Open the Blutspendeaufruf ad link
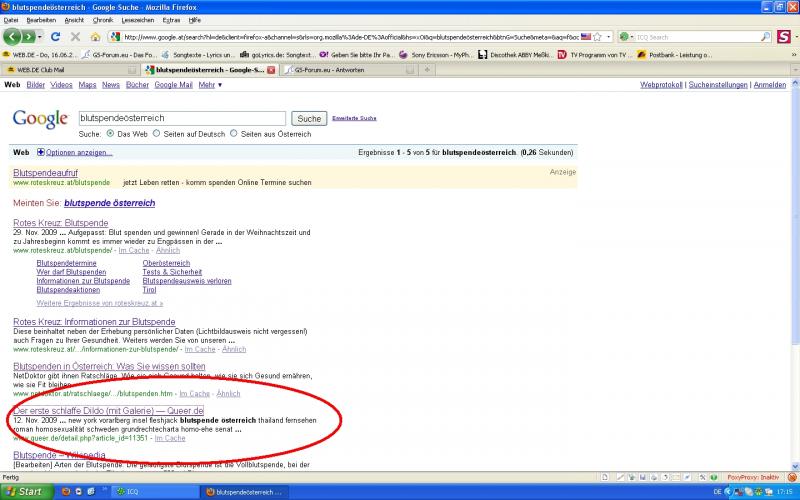This screenshot has height=500, width=800. [x=45, y=173]
